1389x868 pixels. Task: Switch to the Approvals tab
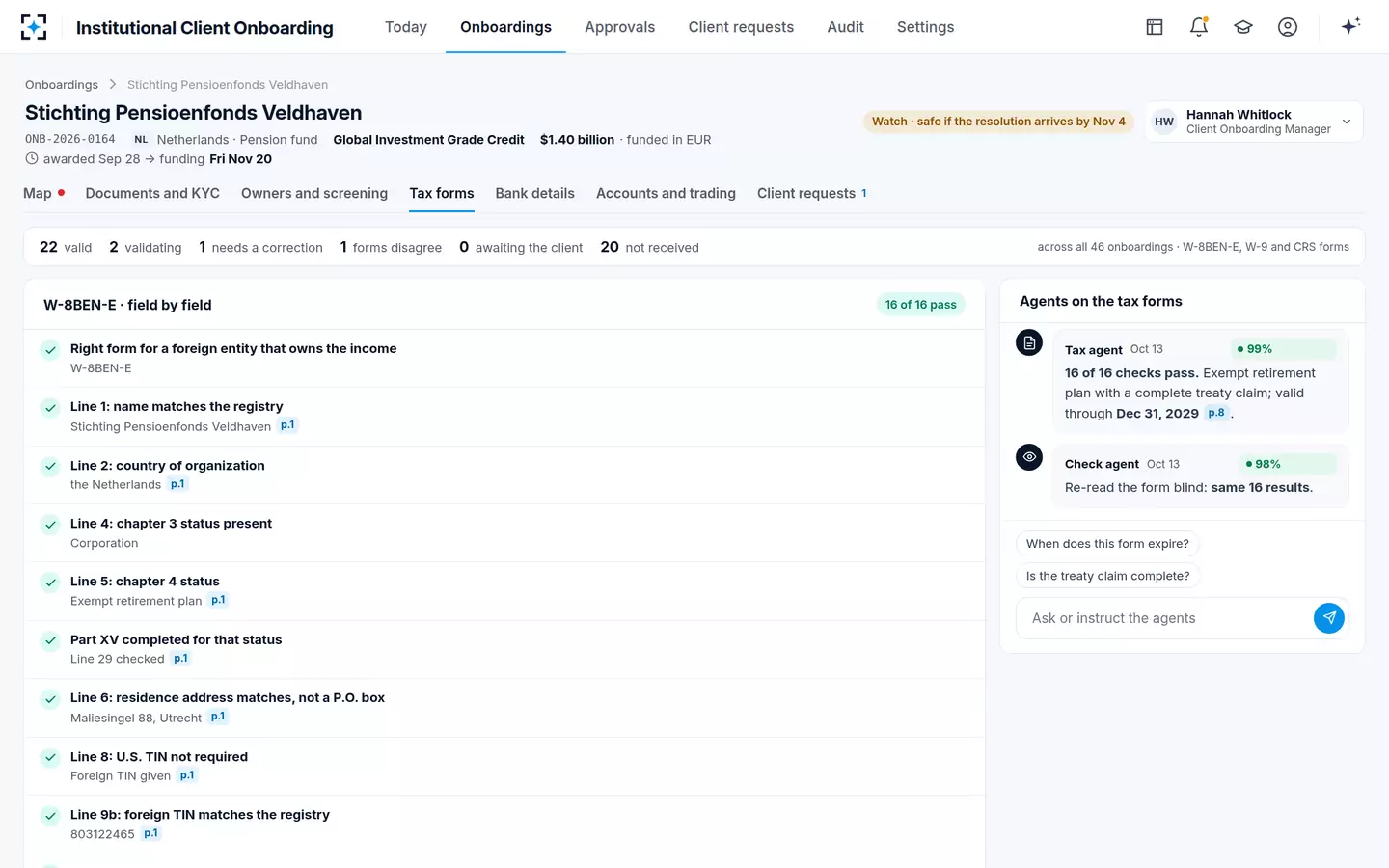pyautogui.click(x=619, y=27)
